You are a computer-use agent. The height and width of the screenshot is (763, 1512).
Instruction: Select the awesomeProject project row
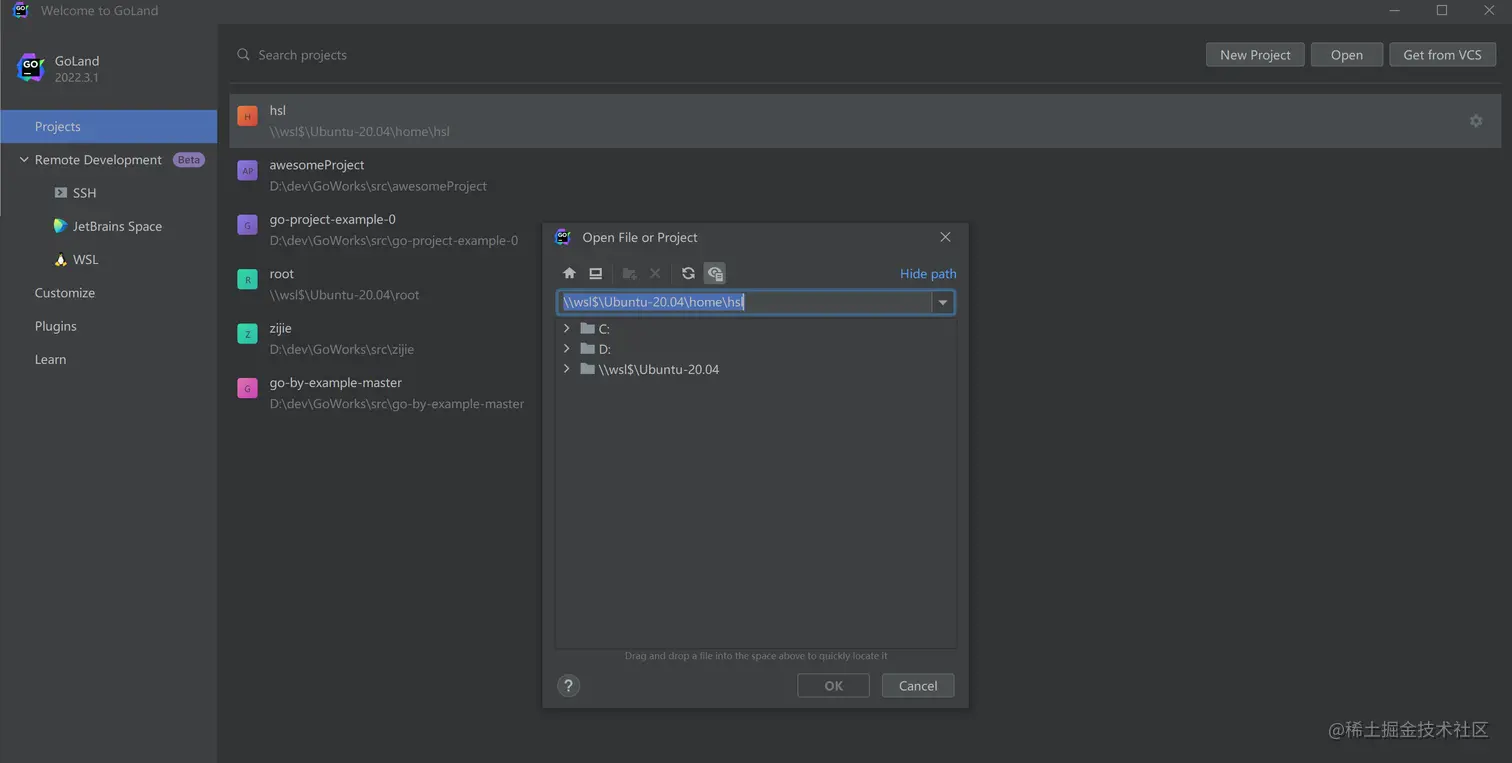pyautogui.click(x=865, y=175)
